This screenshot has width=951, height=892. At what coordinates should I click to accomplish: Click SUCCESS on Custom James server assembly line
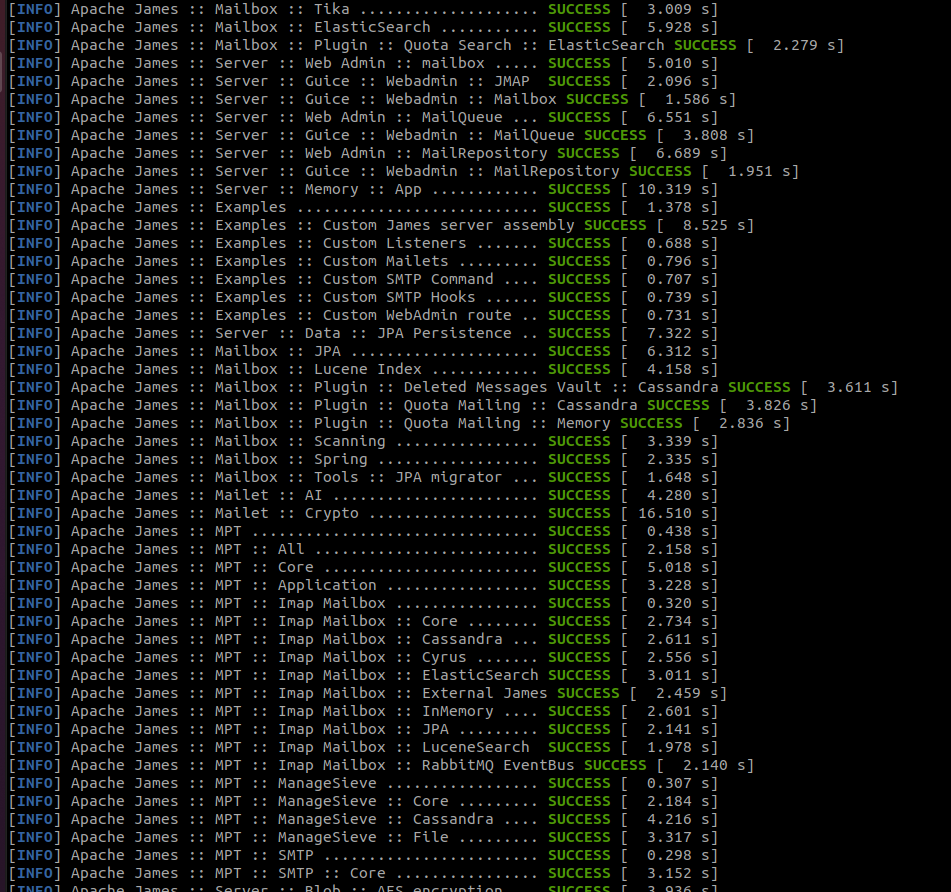pos(615,226)
